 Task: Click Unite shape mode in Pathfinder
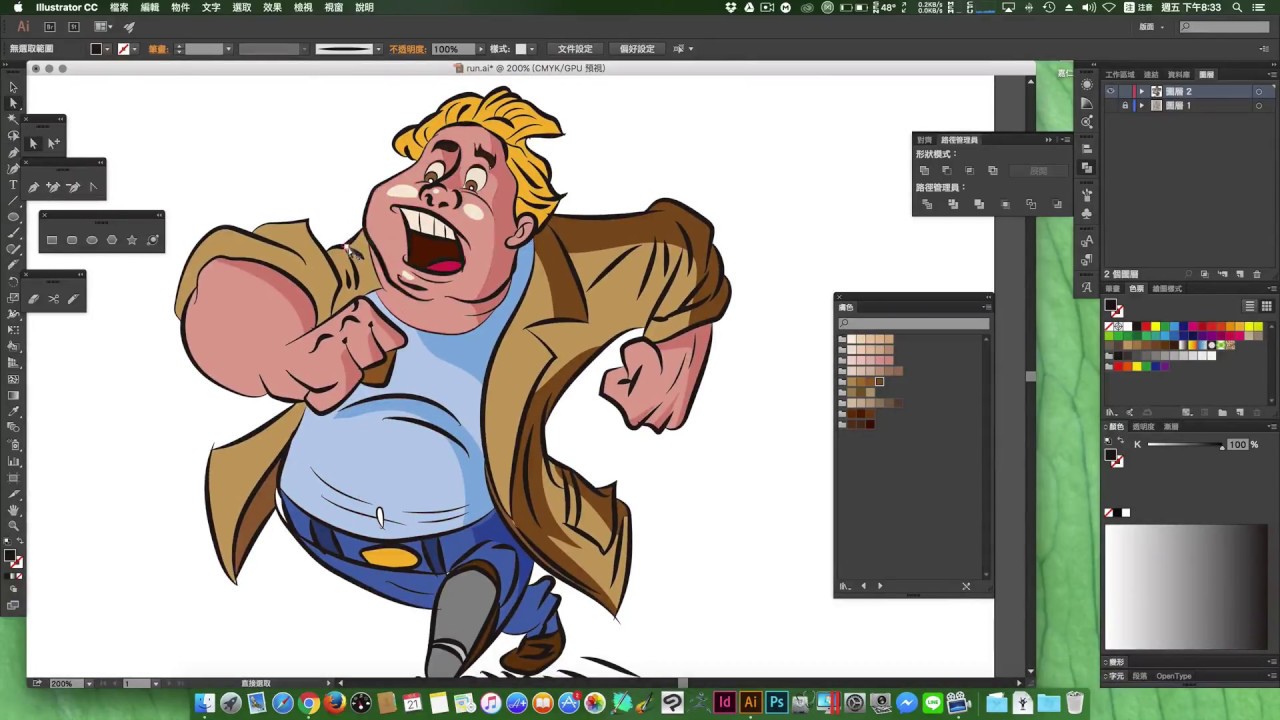924,170
